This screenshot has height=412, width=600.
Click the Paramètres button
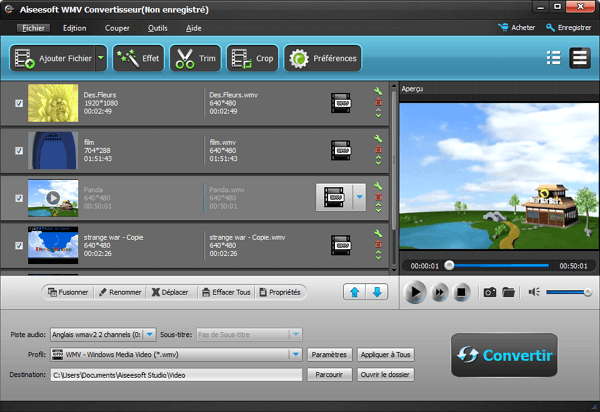click(329, 355)
